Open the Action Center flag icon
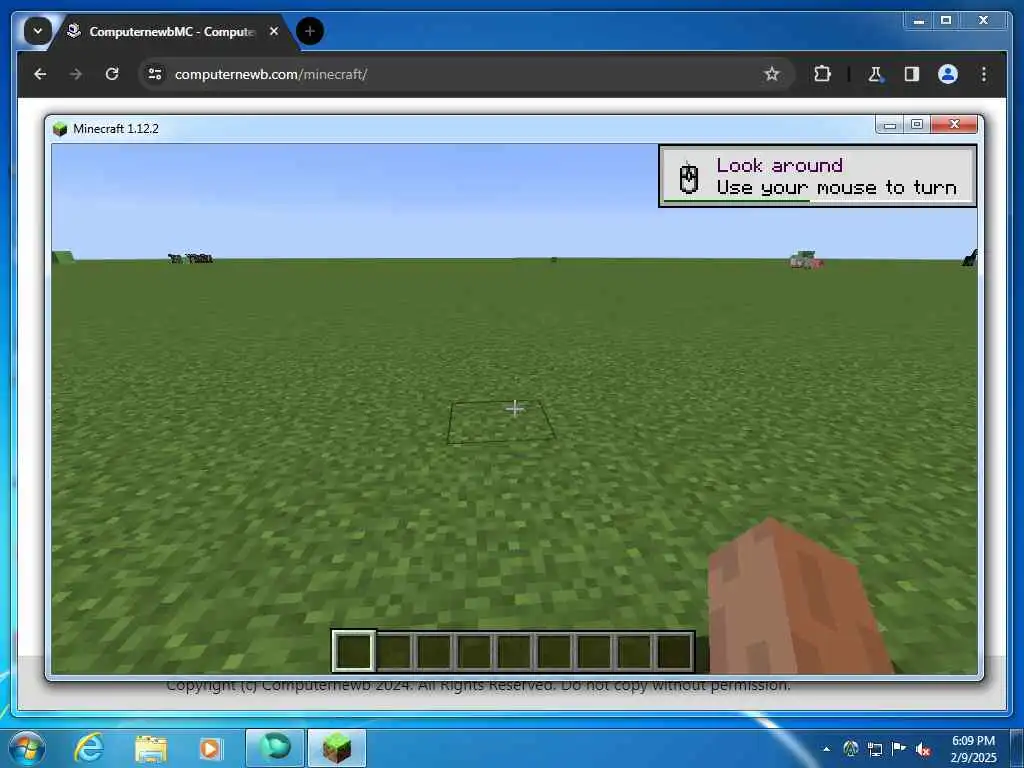The width and height of the screenshot is (1024, 768). pyautogui.click(x=899, y=748)
